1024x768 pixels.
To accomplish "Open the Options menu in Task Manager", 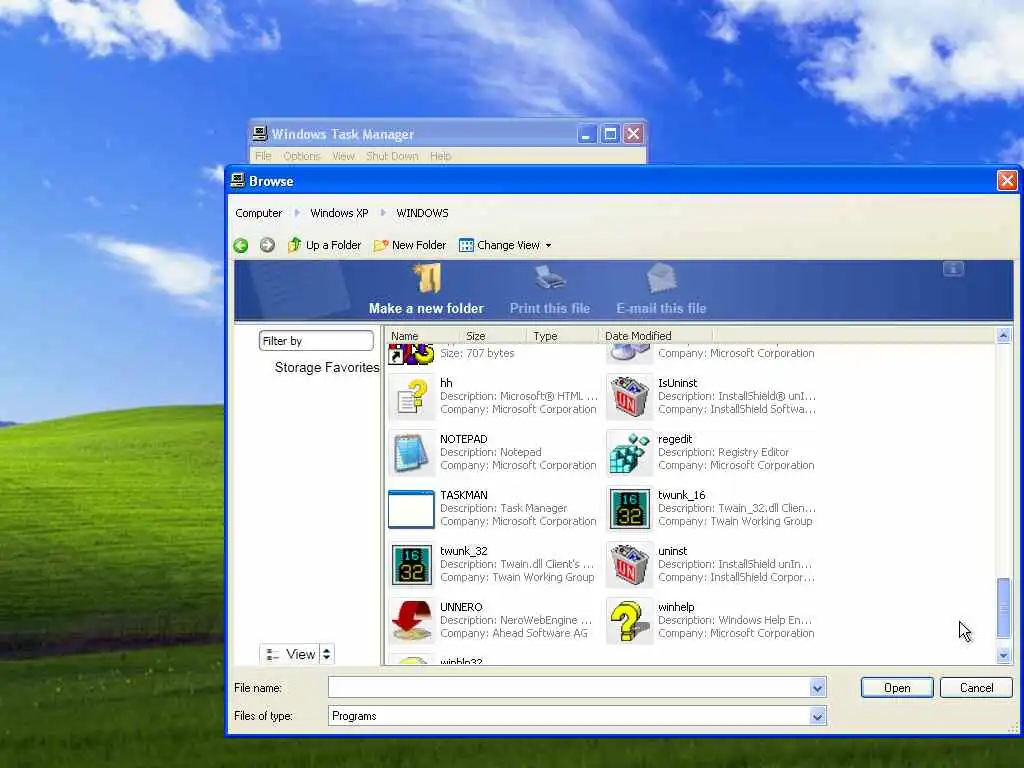I will 302,156.
